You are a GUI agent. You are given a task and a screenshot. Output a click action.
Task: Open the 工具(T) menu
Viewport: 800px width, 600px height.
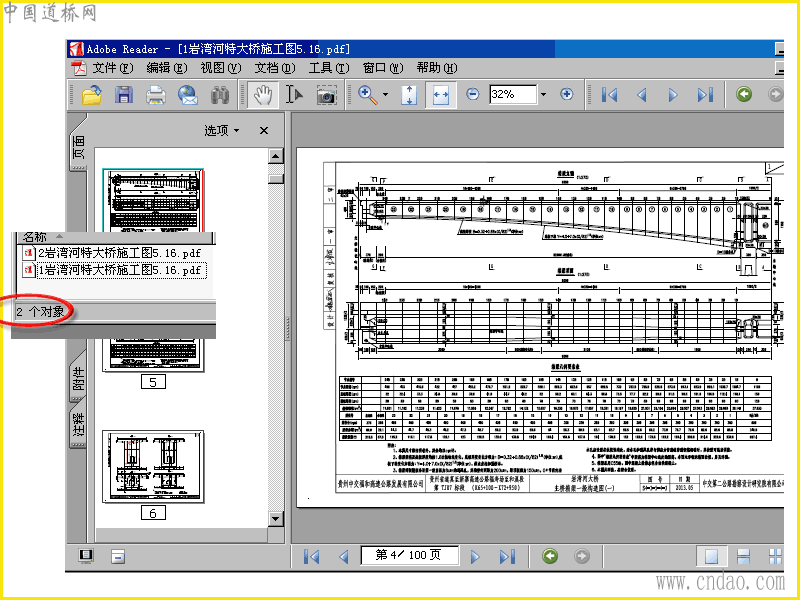coord(329,68)
